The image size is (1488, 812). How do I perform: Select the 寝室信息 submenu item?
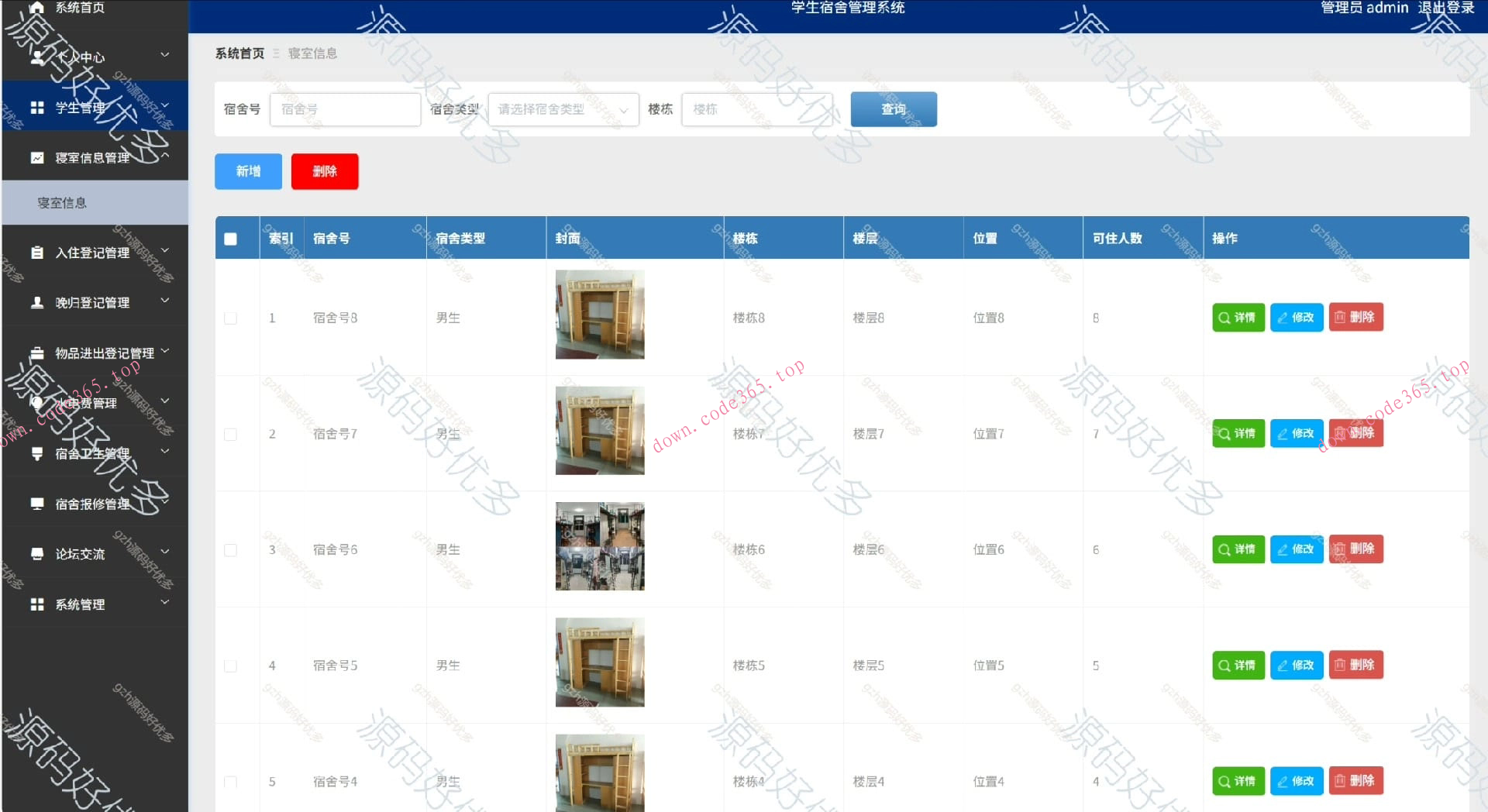(x=61, y=202)
